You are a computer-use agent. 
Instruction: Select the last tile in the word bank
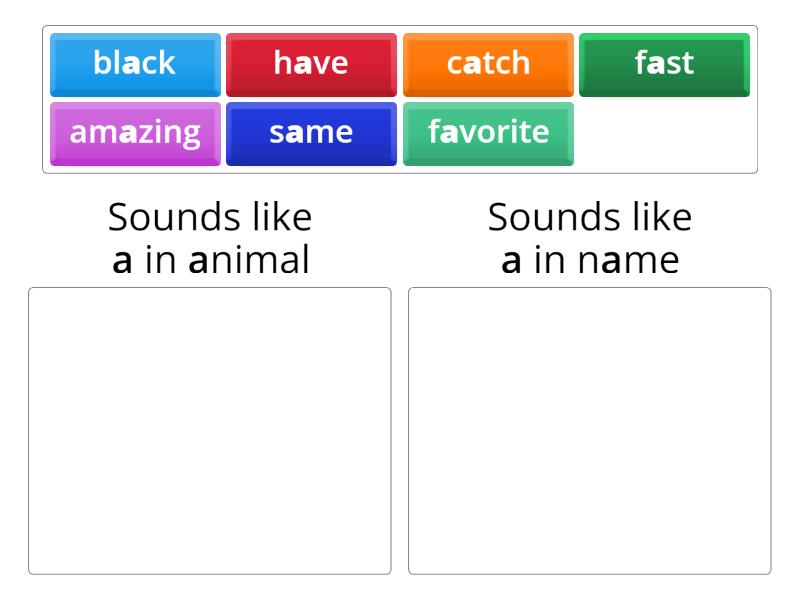[x=489, y=131]
